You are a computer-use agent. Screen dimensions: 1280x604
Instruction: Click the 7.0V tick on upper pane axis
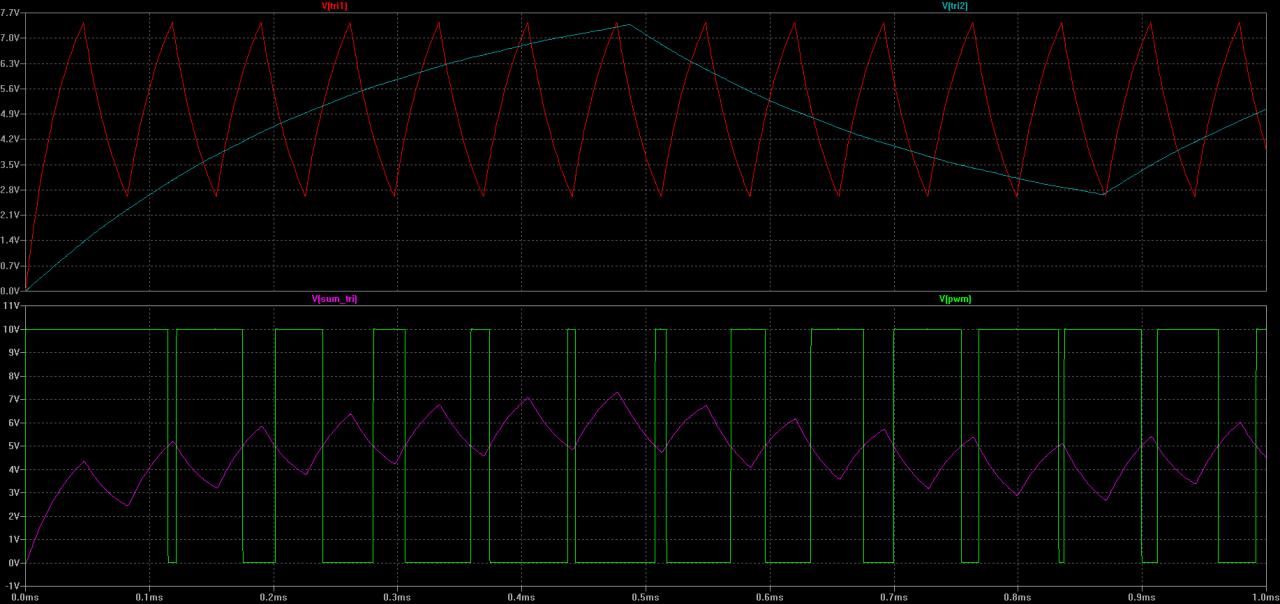[11, 38]
